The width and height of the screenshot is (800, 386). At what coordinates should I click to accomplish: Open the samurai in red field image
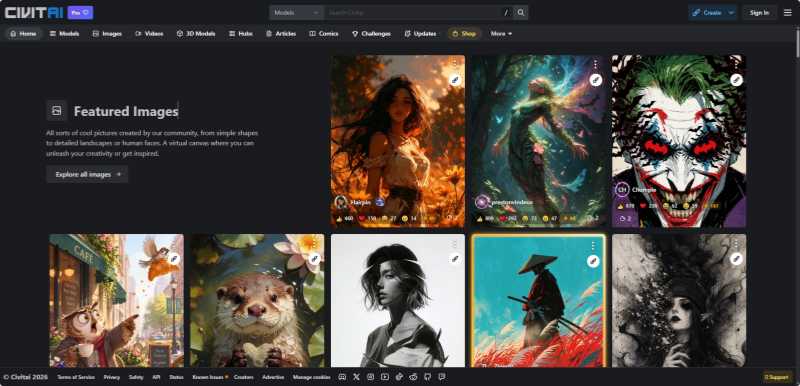[x=538, y=301]
